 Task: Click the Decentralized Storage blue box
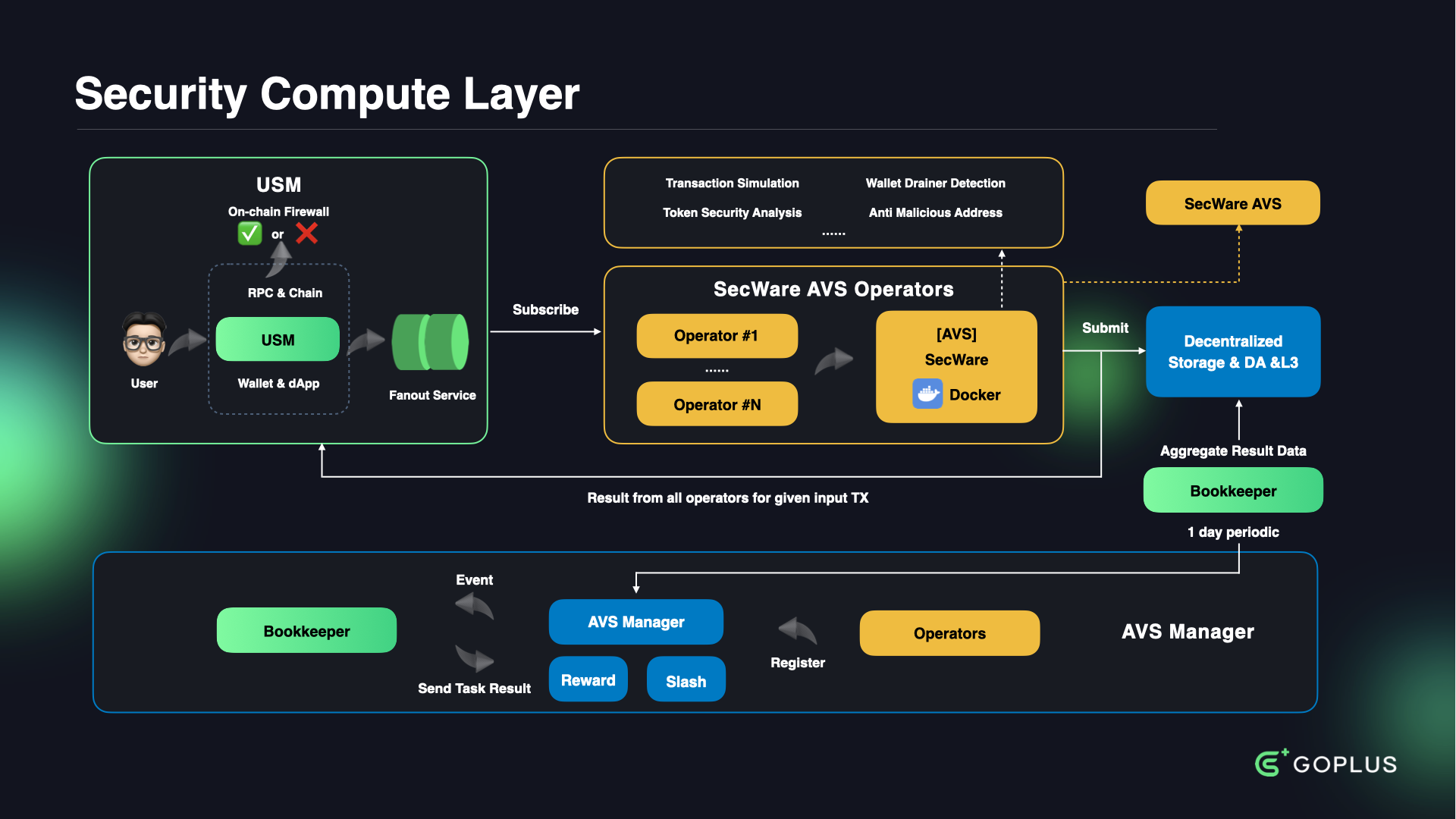(x=1232, y=352)
